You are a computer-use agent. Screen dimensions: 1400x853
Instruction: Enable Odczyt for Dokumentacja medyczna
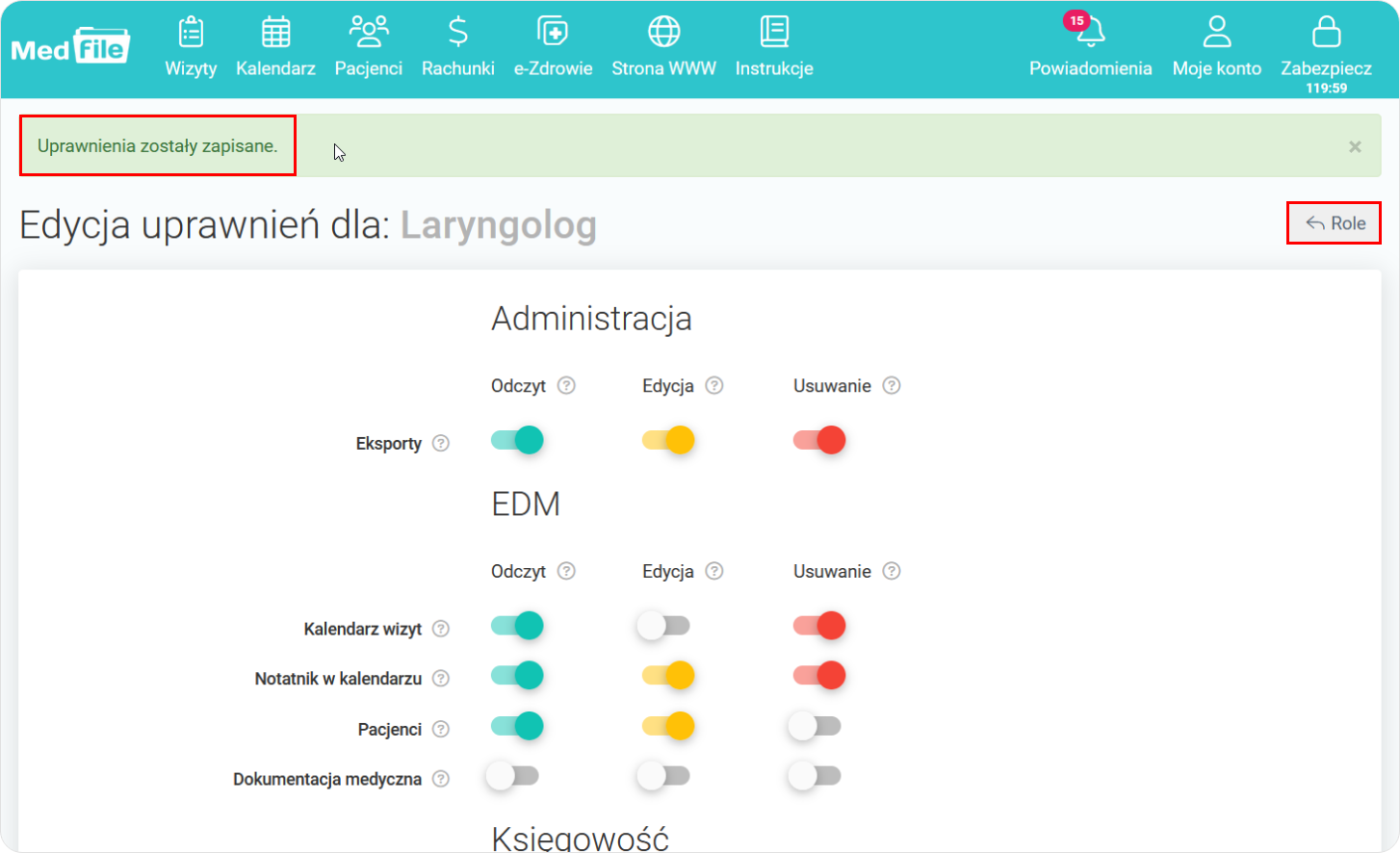513,775
